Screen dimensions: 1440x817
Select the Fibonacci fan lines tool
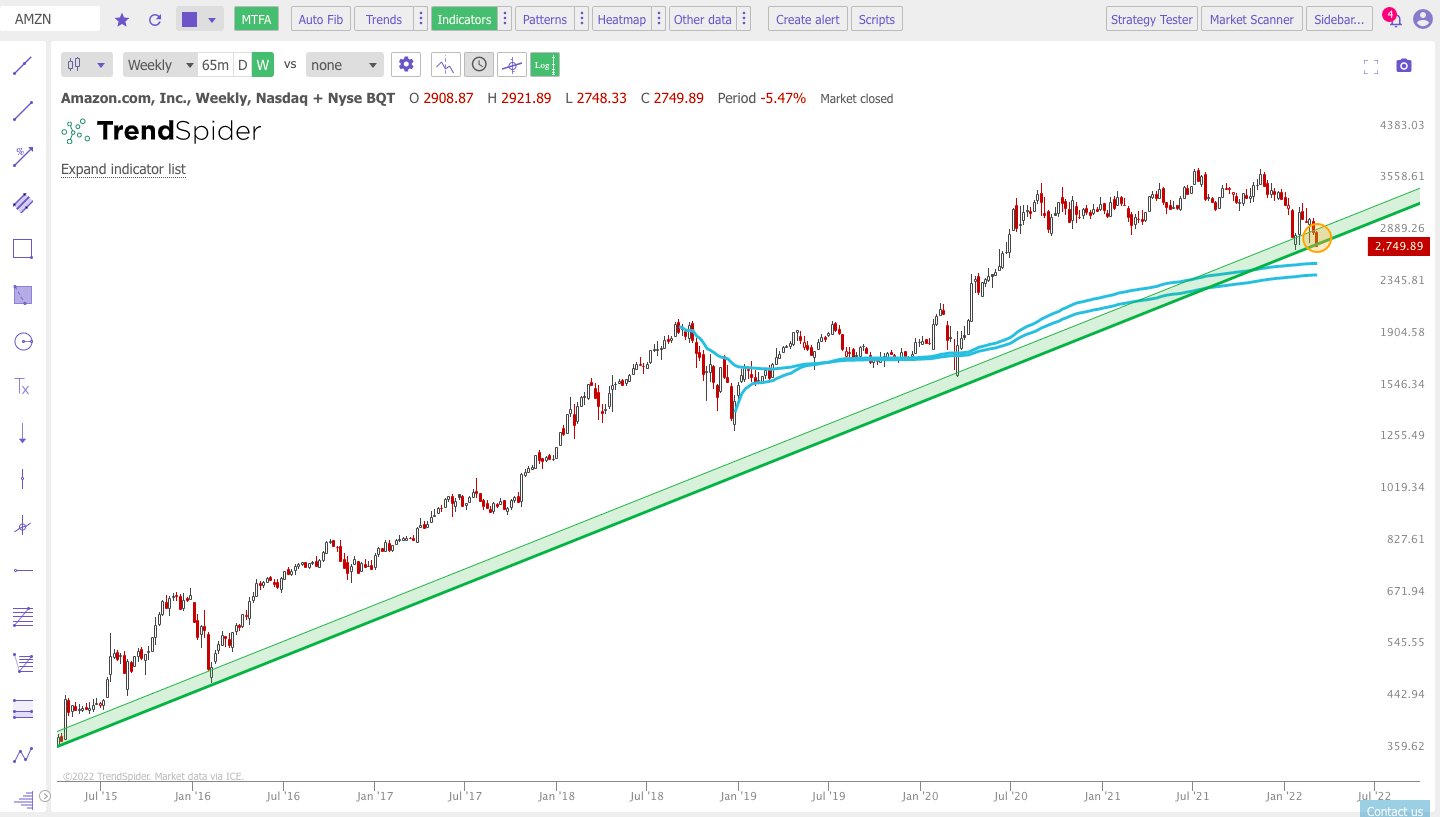(x=22, y=617)
